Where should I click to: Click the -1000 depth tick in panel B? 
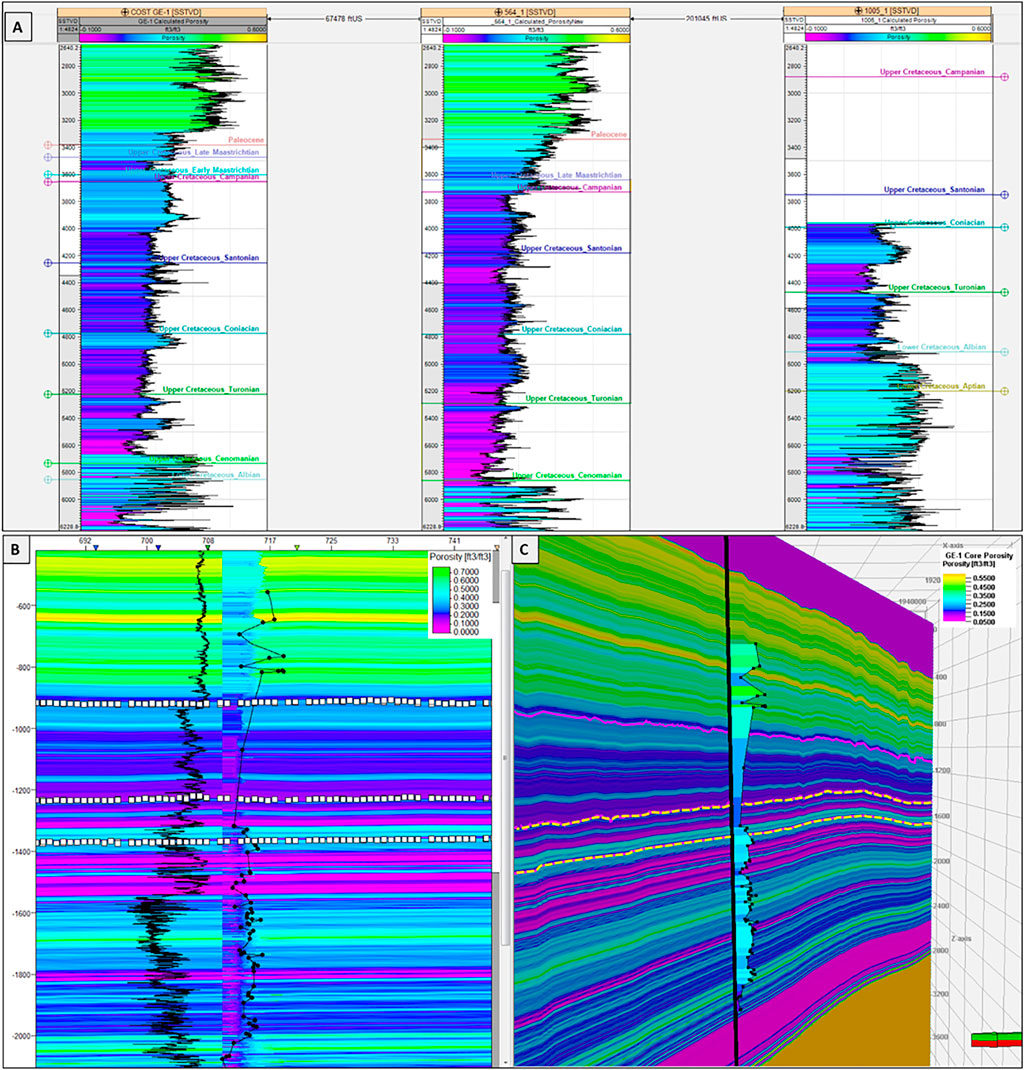point(21,729)
